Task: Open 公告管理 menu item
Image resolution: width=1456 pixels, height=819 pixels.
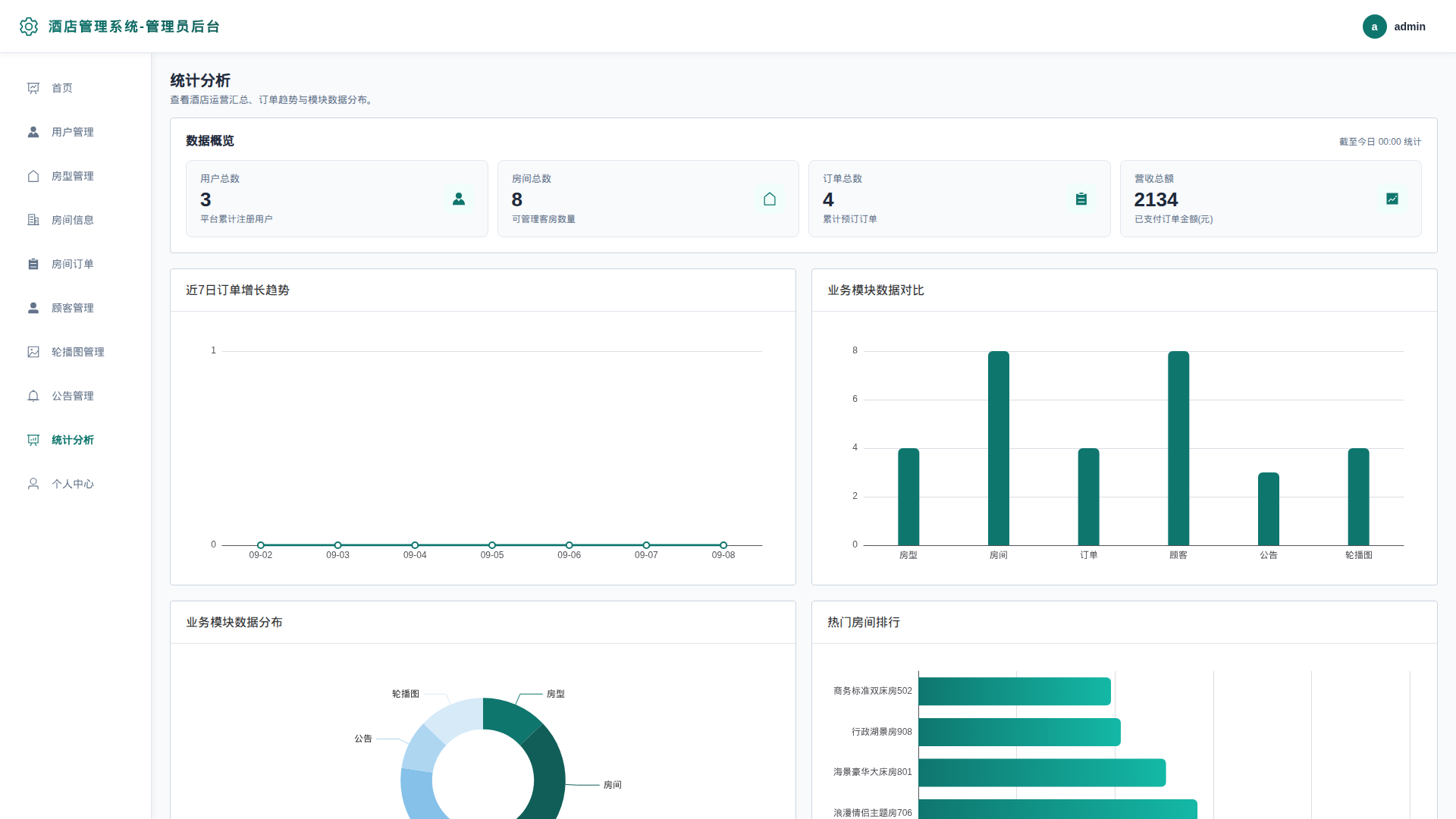Action: click(76, 396)
